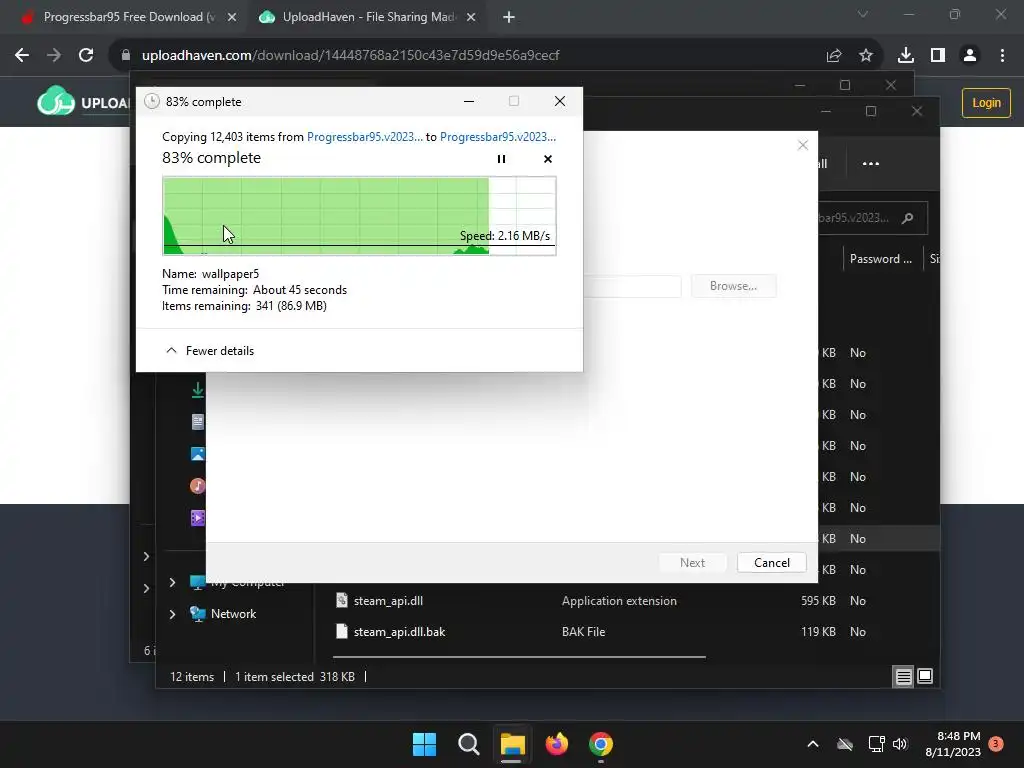Open Explorer See more options

click(871, 164)
